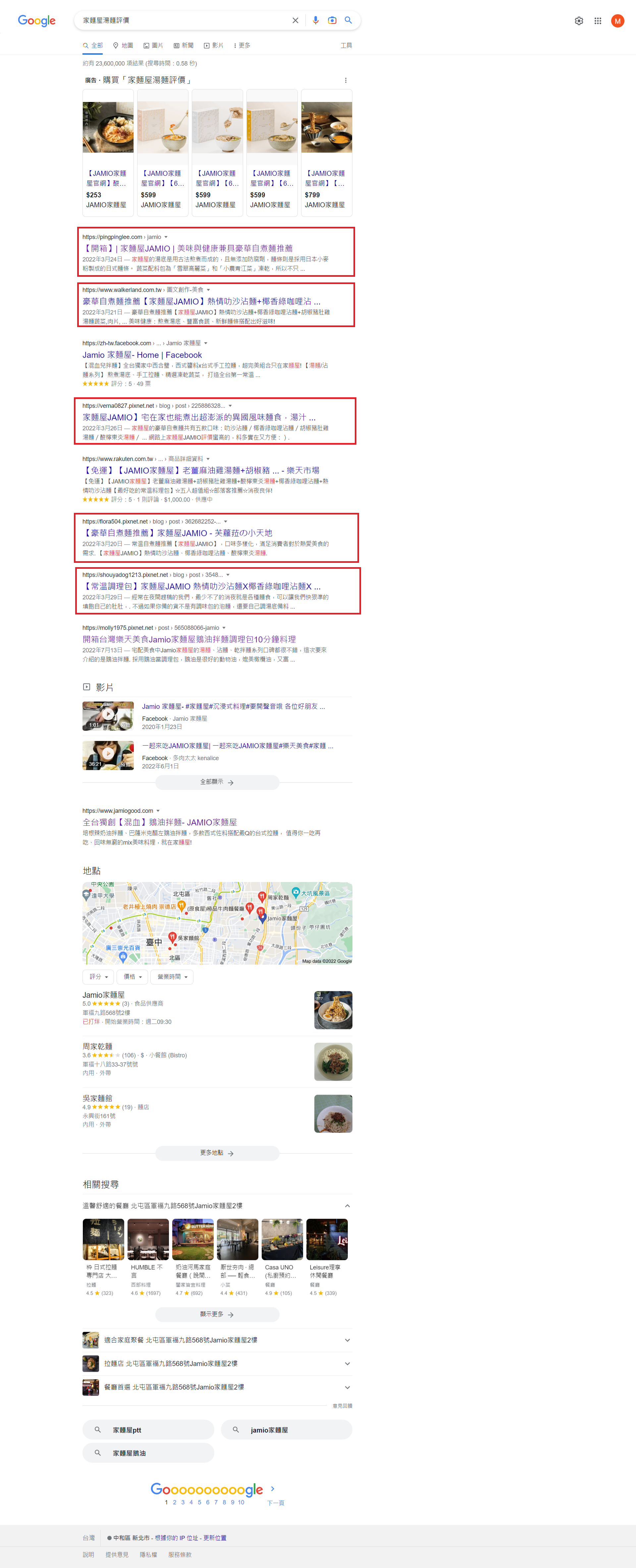636x1568 pixels.
Task: Click the Taichung places map
Action: point(218,923)
